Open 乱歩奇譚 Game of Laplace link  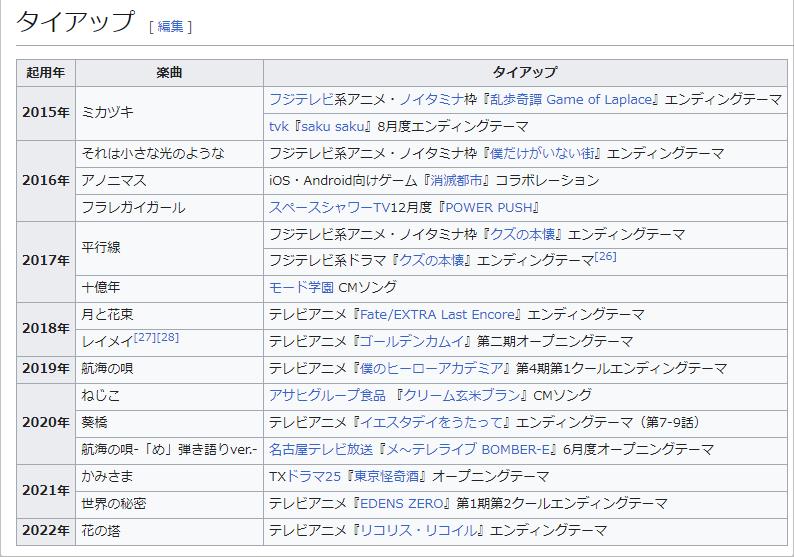571,99
